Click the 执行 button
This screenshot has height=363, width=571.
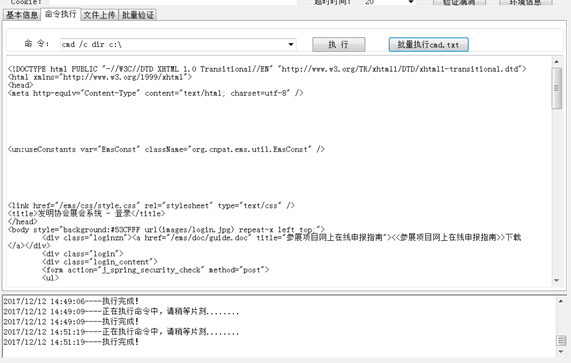coord(339,44)
